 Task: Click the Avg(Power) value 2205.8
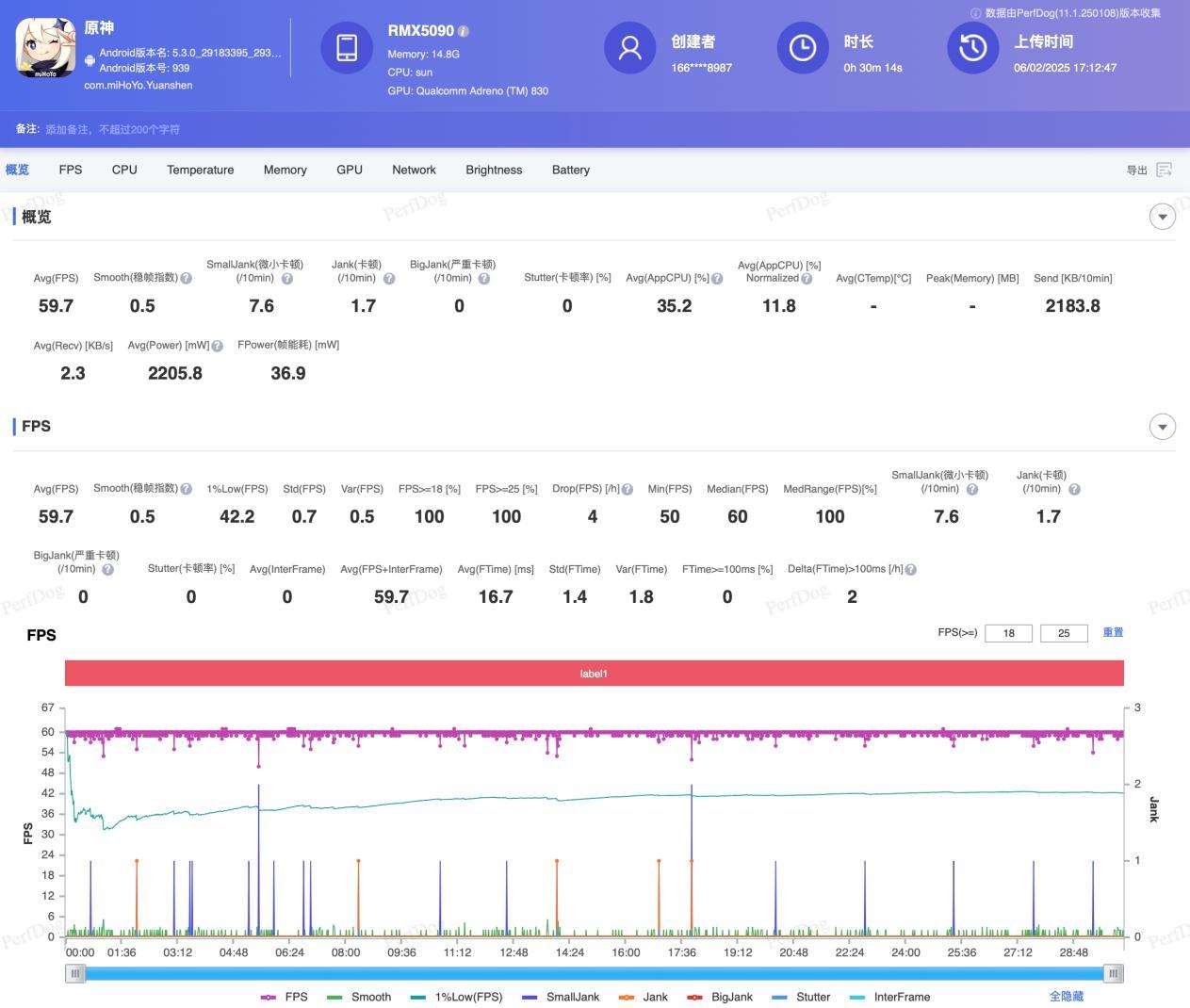175,373
